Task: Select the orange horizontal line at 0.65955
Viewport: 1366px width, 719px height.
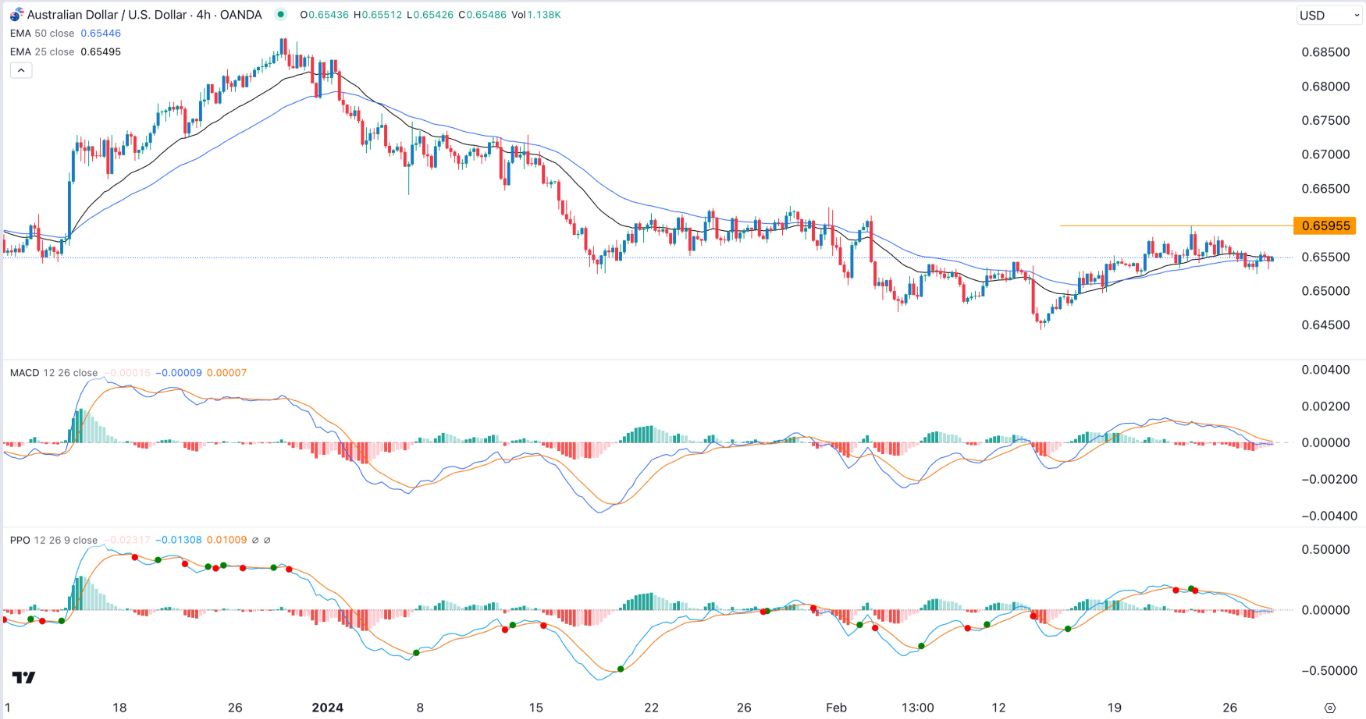Action: click(1176, 225)
